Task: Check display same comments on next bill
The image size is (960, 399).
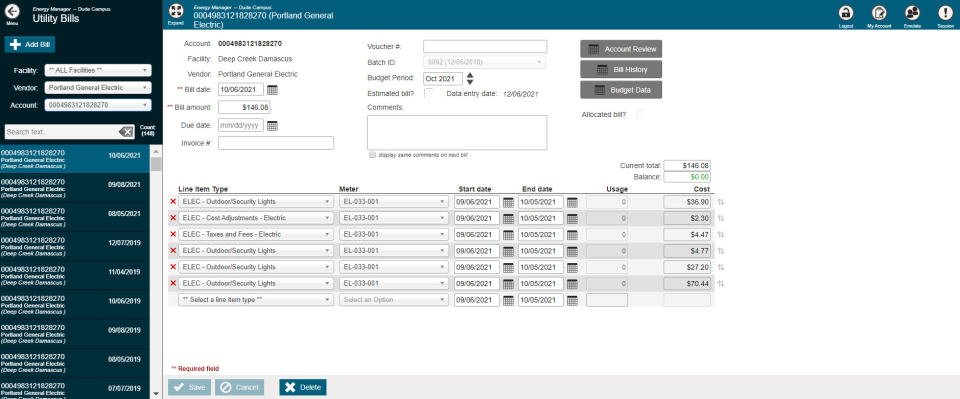Action: click(x=372, y=155)
